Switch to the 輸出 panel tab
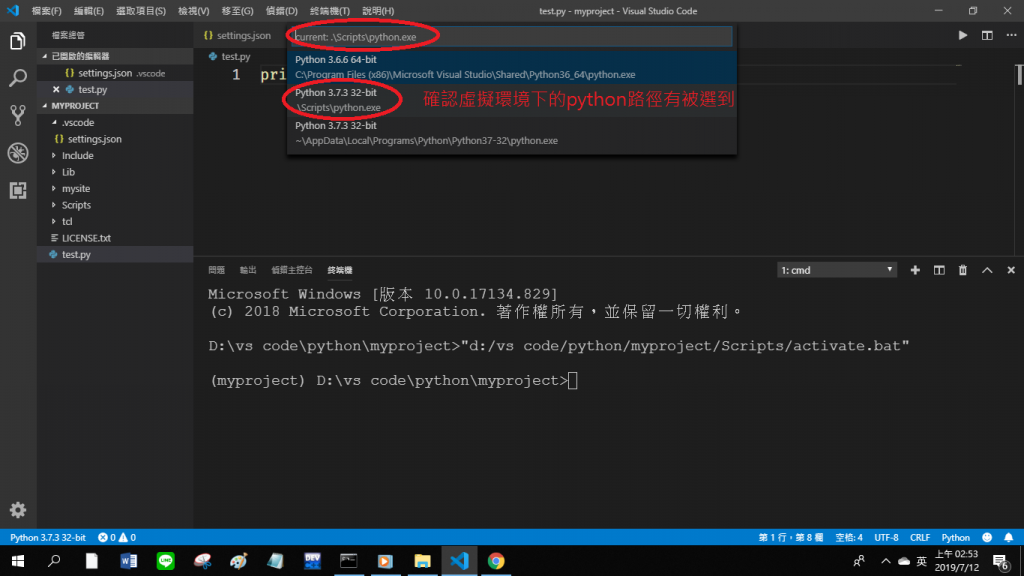 point(248,270)
